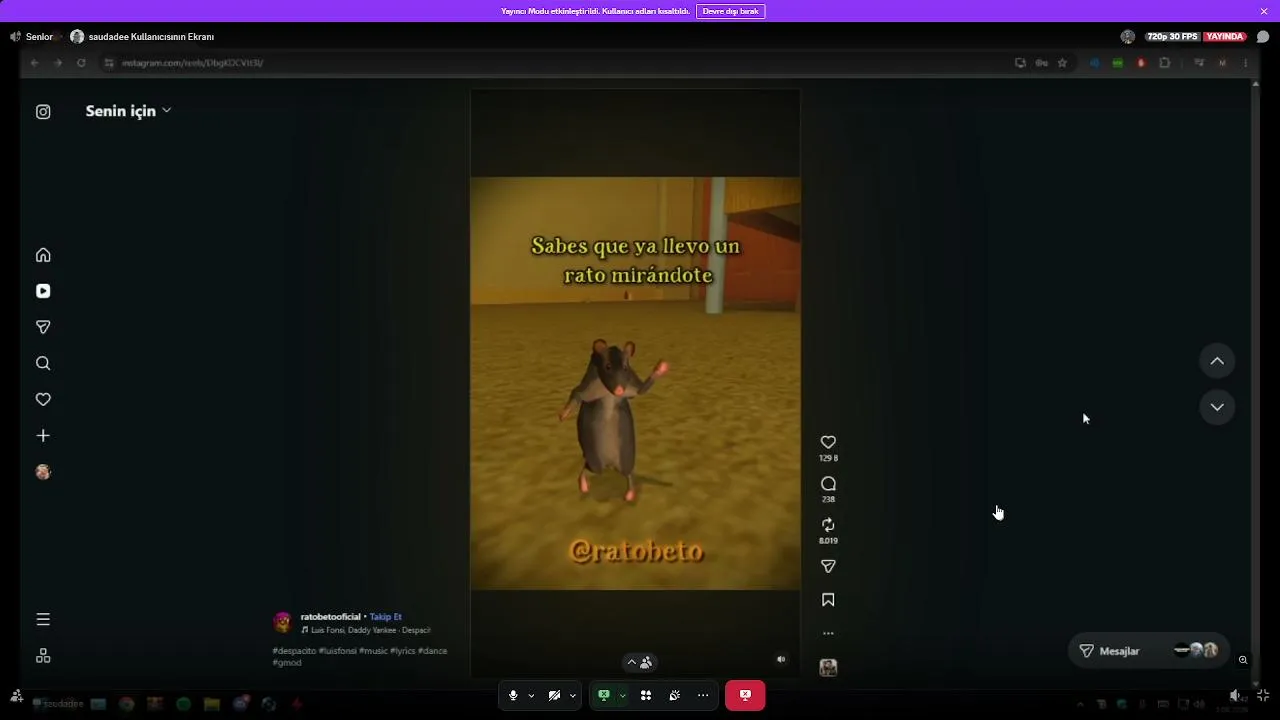Open ratobetooficial profile link
Image resolution: width=1280 pixels, height=720 pixels.
click(x=330, y=617)
